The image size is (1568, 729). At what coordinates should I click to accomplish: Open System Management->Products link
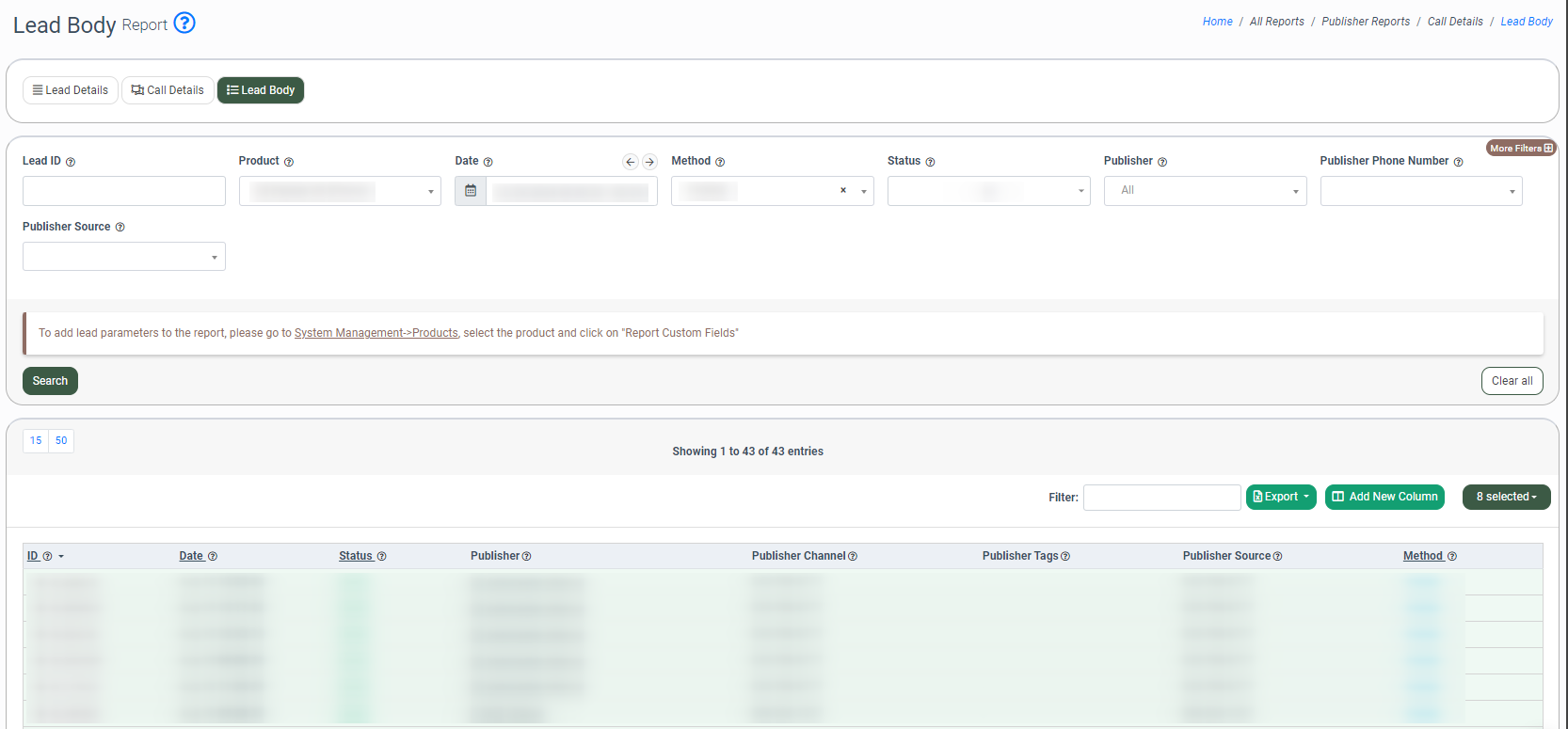click(x=376, y=333)
